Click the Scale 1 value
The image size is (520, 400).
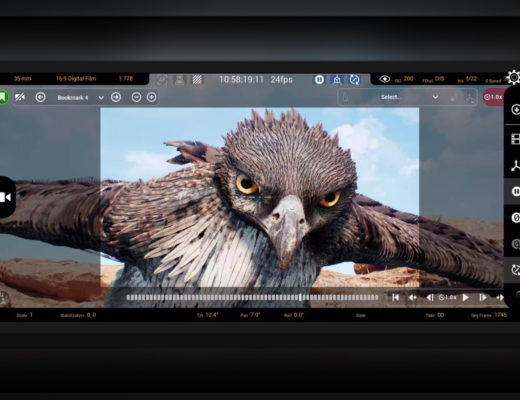[x=24, y=315]
